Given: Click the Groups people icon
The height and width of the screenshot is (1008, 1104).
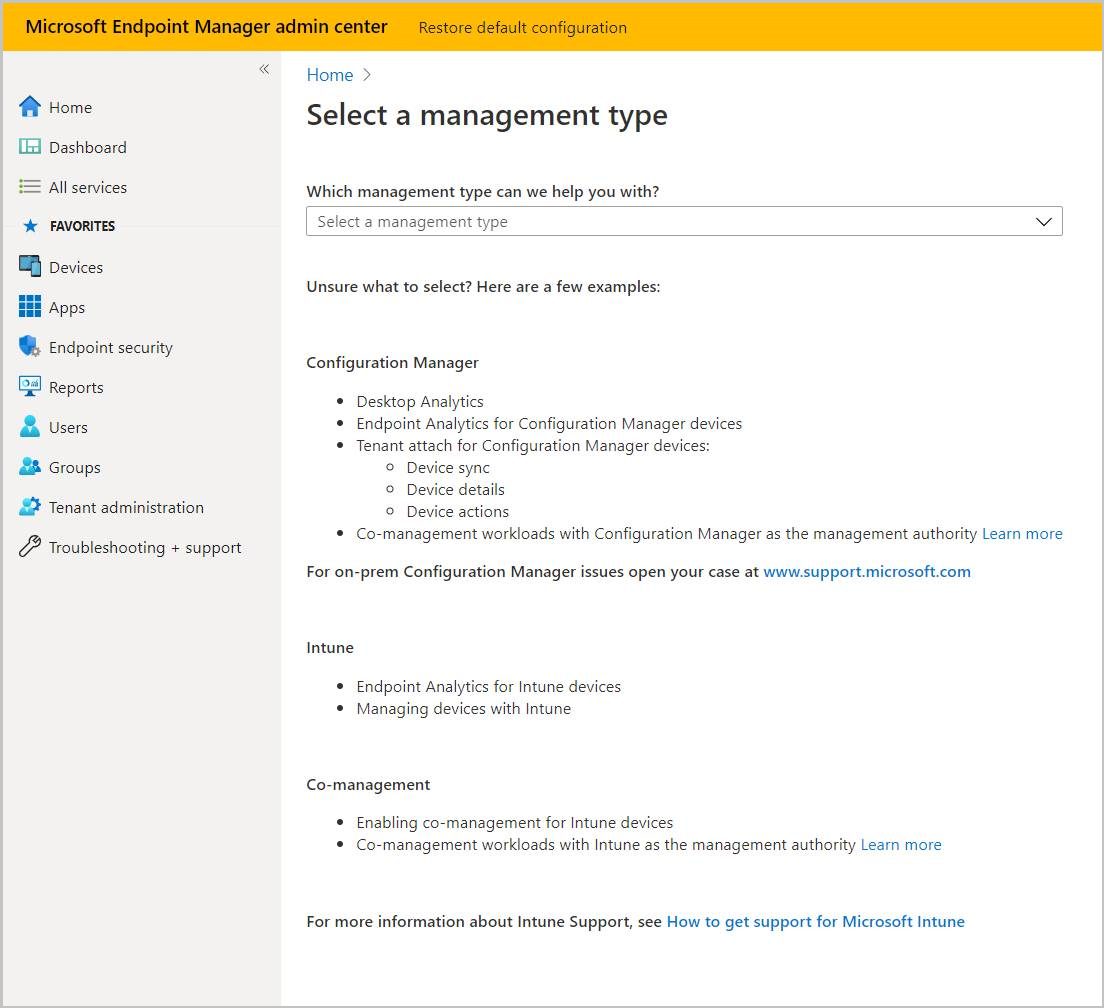Looking at the screenshot, I should point(30,467).
